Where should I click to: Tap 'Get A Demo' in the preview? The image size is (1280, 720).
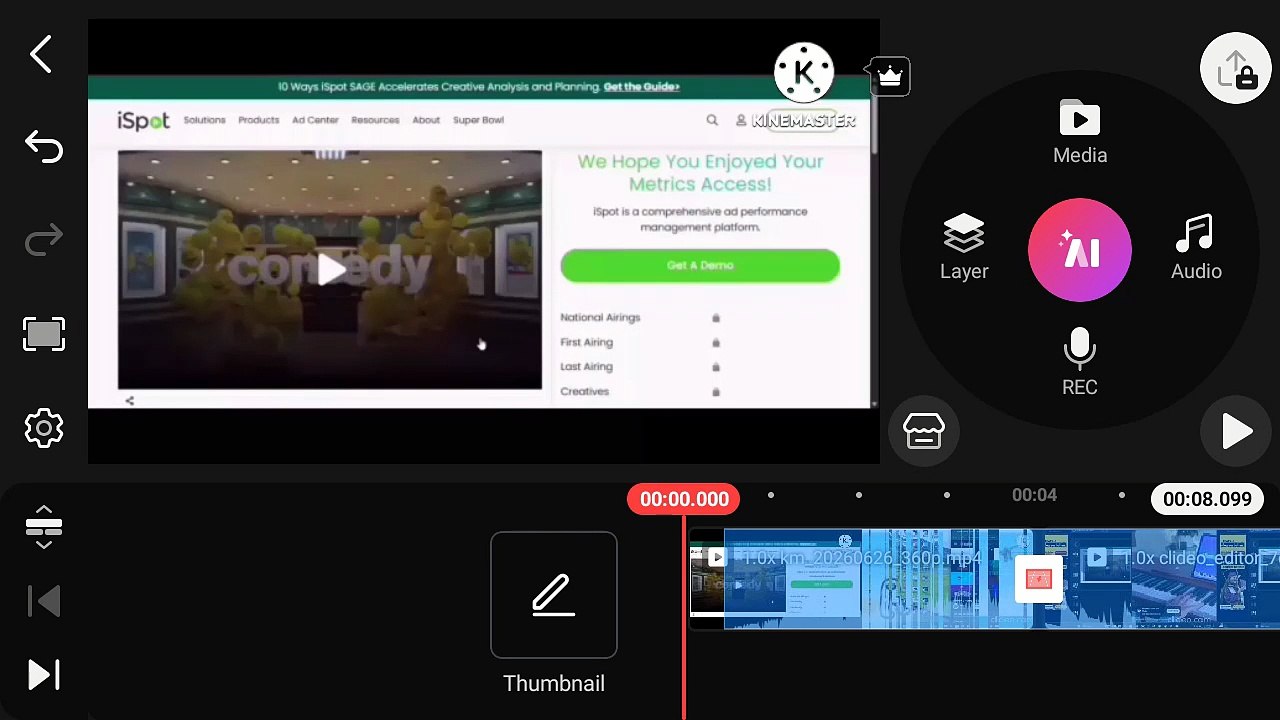[700, 265]
